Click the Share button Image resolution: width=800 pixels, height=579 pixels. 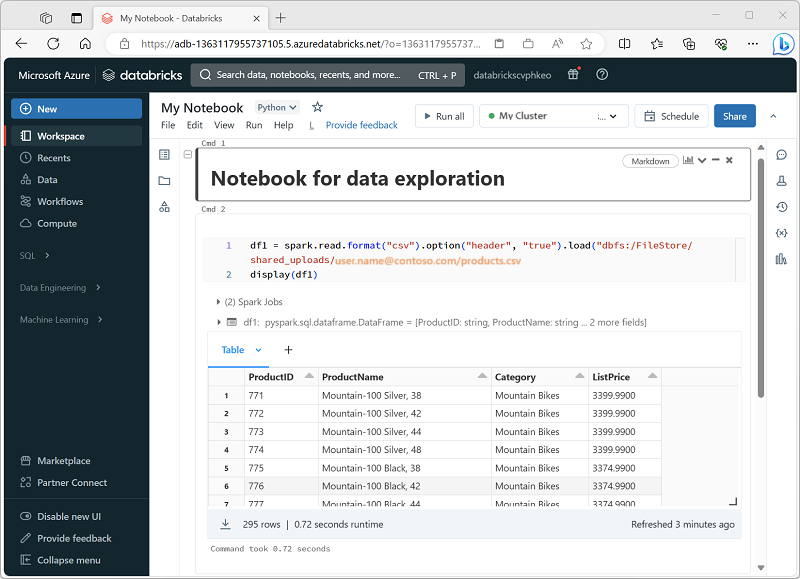click(734, 115)
